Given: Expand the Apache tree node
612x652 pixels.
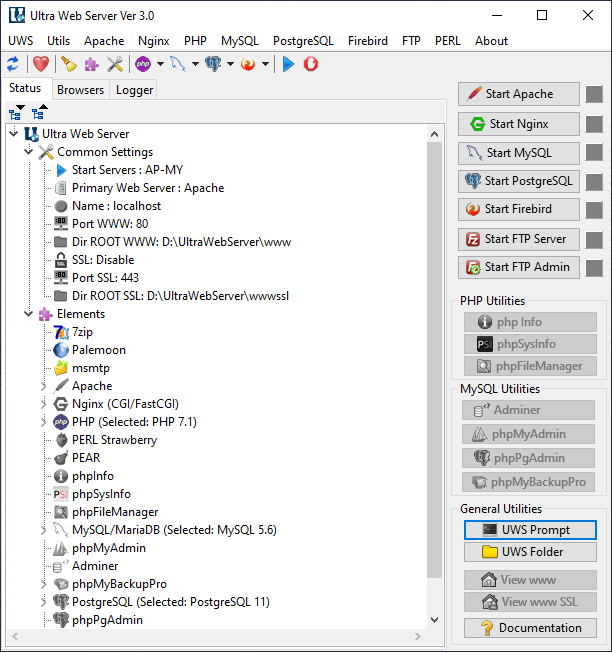Looking at the screenshot, I should point(43,386).
